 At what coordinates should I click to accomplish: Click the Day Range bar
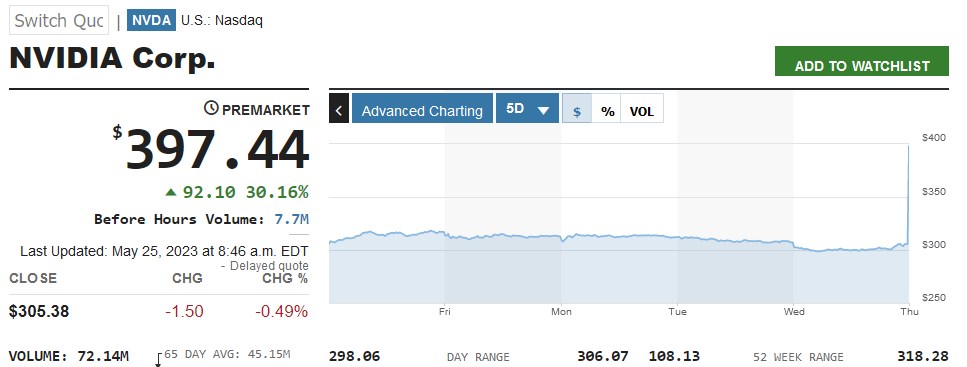(479, 357)
